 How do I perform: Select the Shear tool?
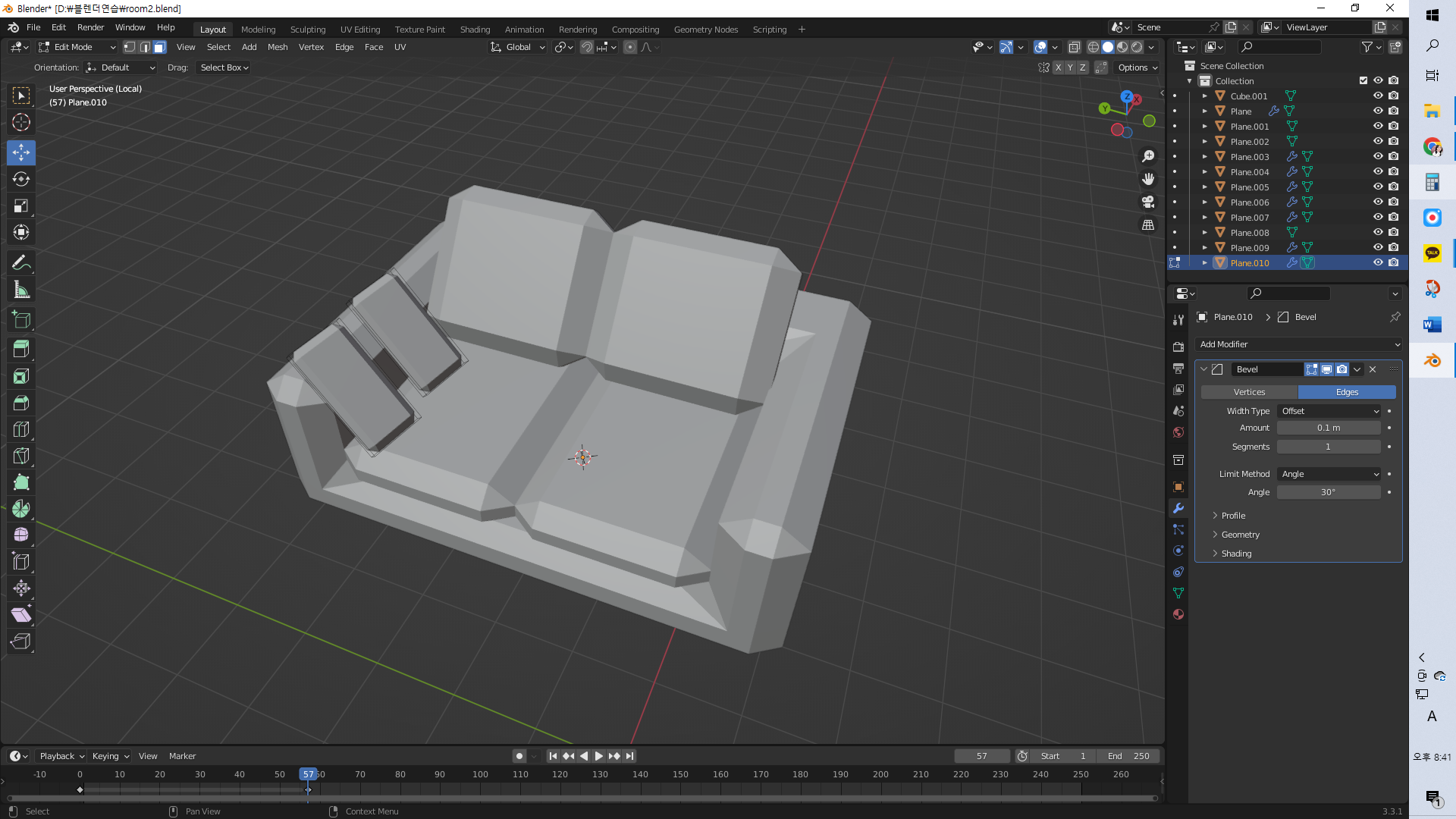[21, 615]
